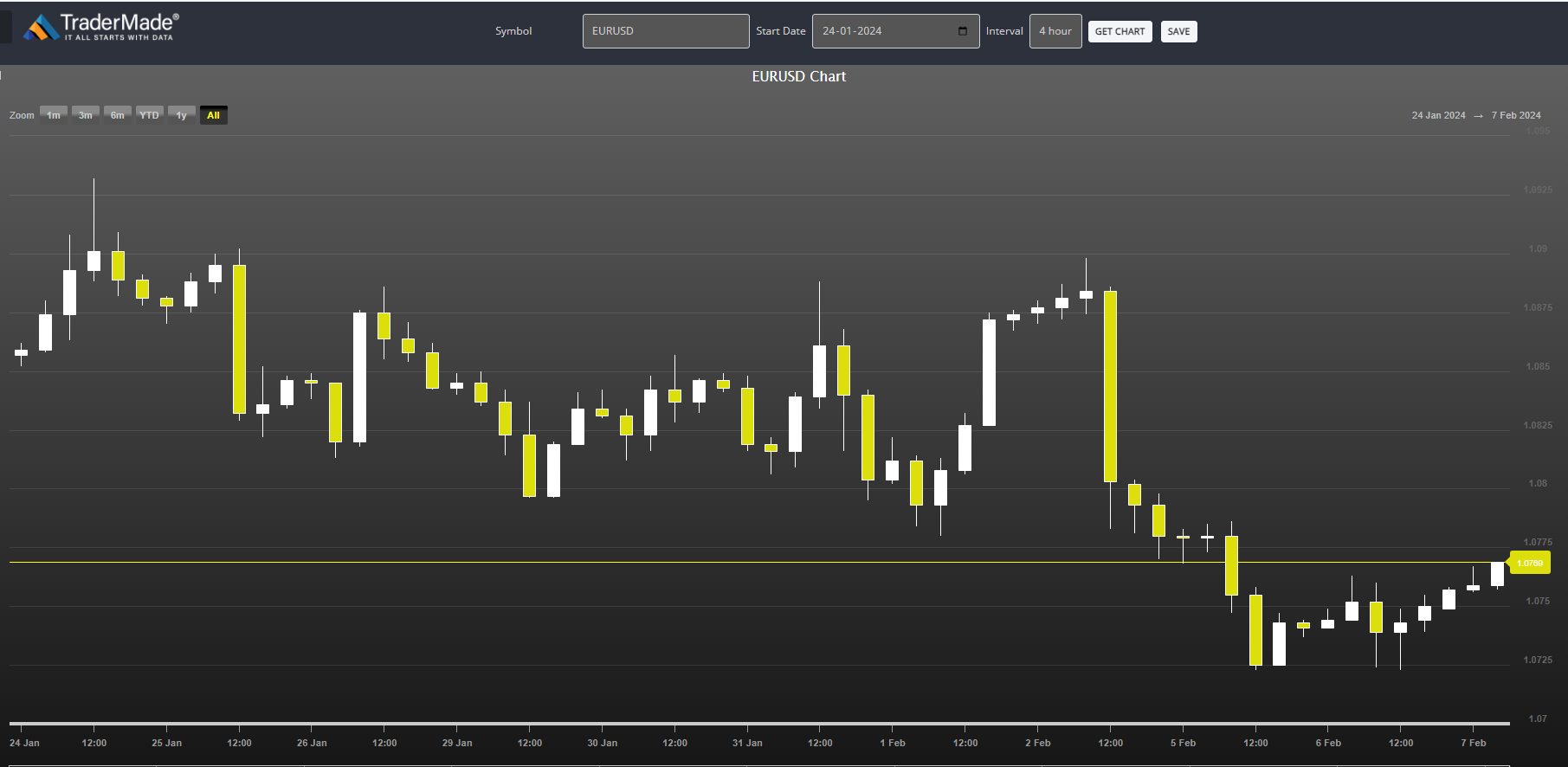Click the 31 Jan time axis label
Image resolution: width=1568 pixels, height=767 pixels.
[x=747, y=743]
